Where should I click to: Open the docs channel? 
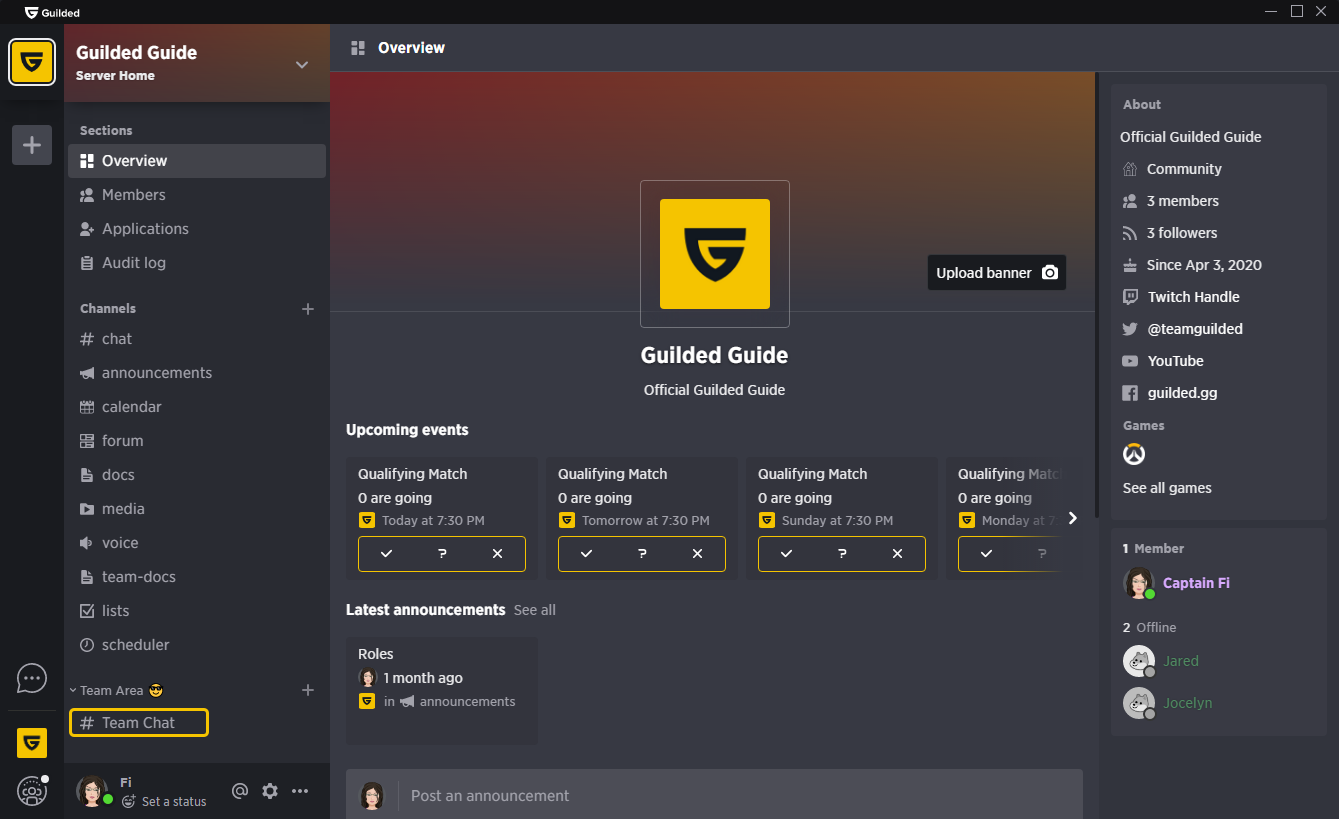197,475
